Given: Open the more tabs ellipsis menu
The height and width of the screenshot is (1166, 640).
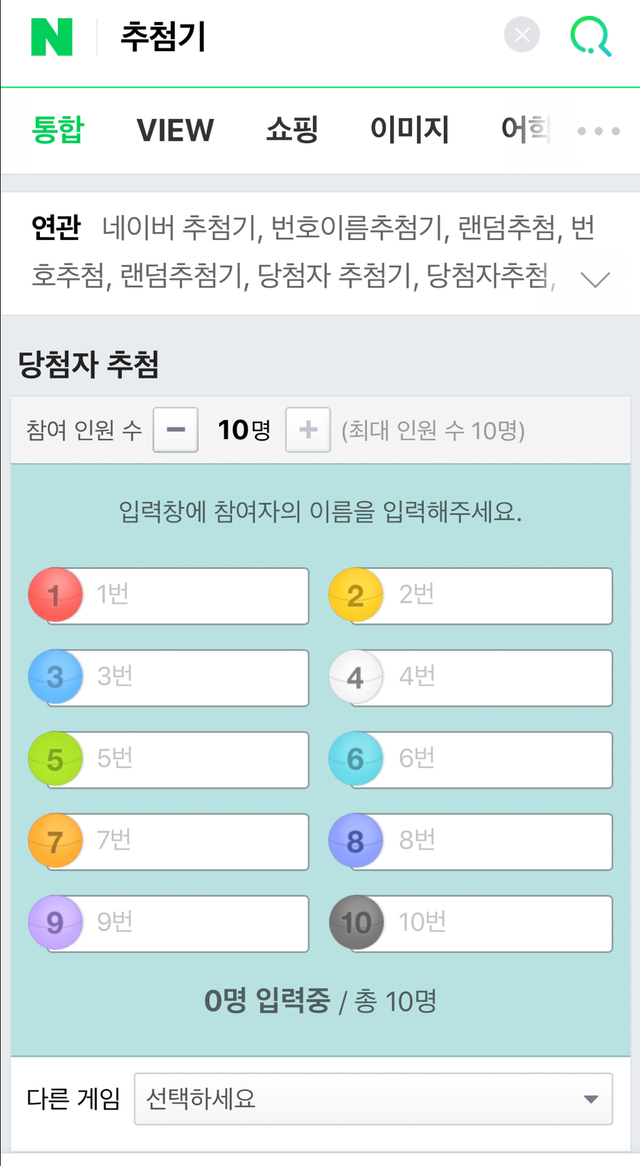Looking at the screenshot, I should click(599, 131).
